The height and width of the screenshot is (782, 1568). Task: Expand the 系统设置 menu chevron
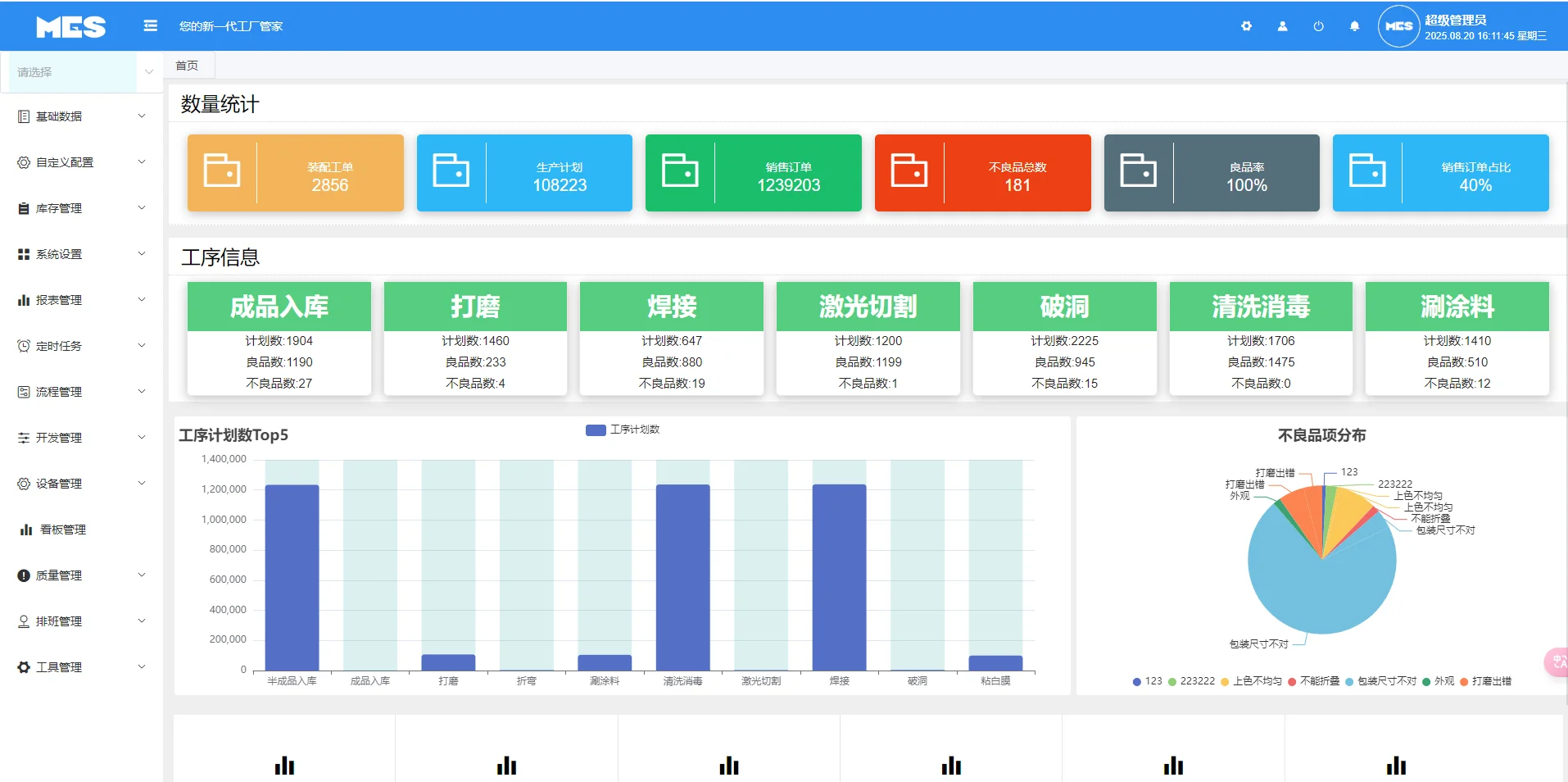142,254
